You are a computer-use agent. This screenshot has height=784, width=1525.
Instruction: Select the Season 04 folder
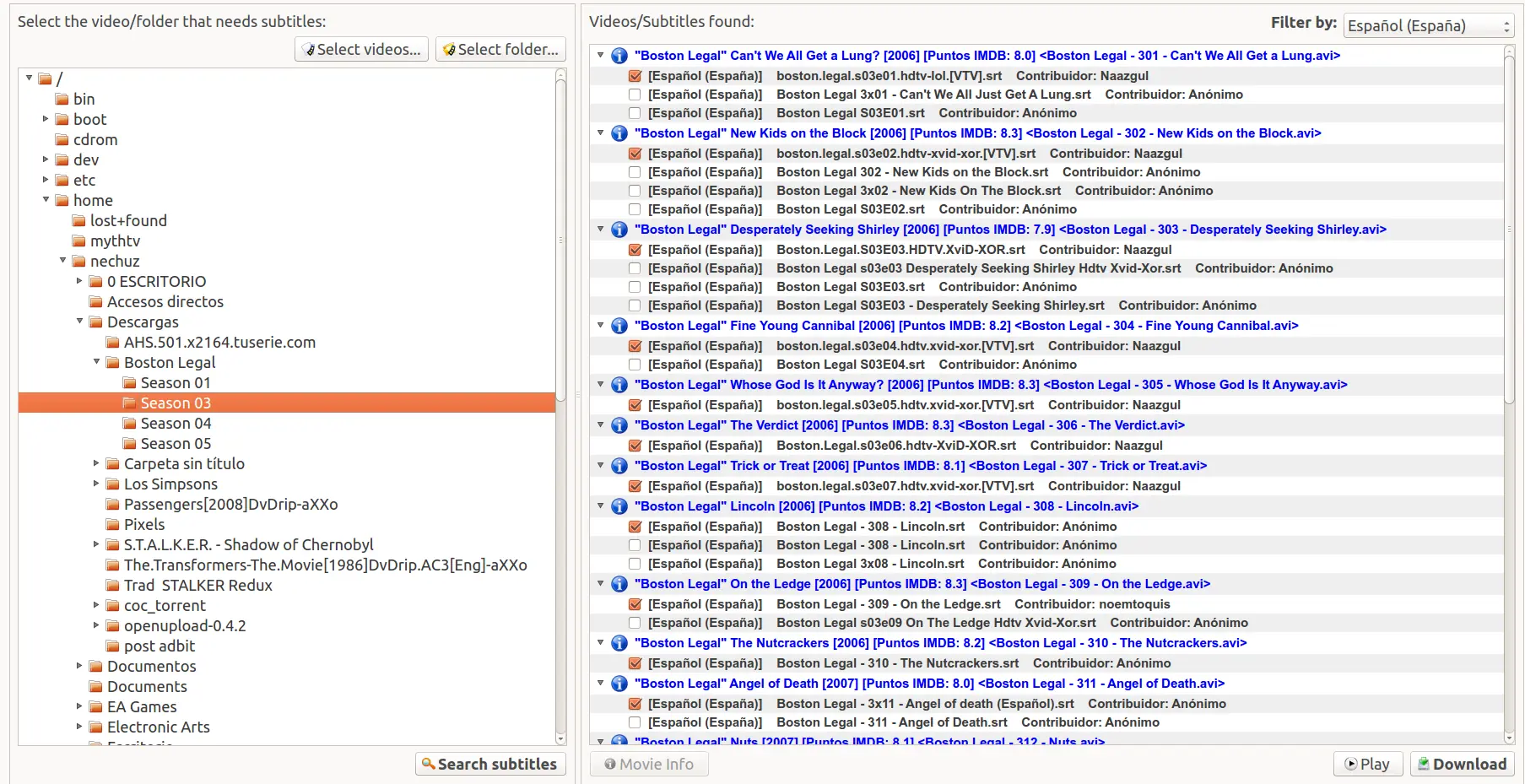click(x=176, y=424)
